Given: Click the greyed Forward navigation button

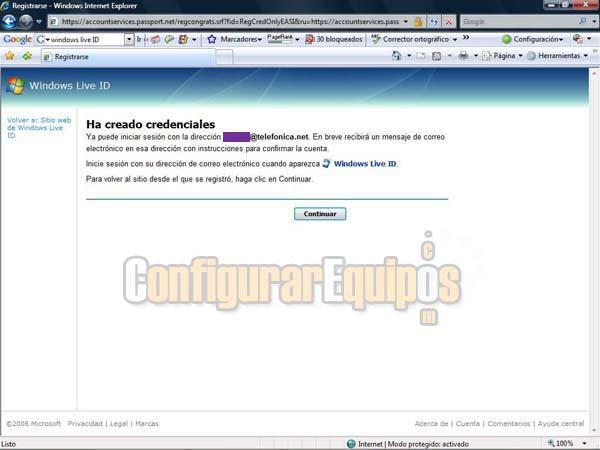Looking at the screenshot, I should [26, 21].
